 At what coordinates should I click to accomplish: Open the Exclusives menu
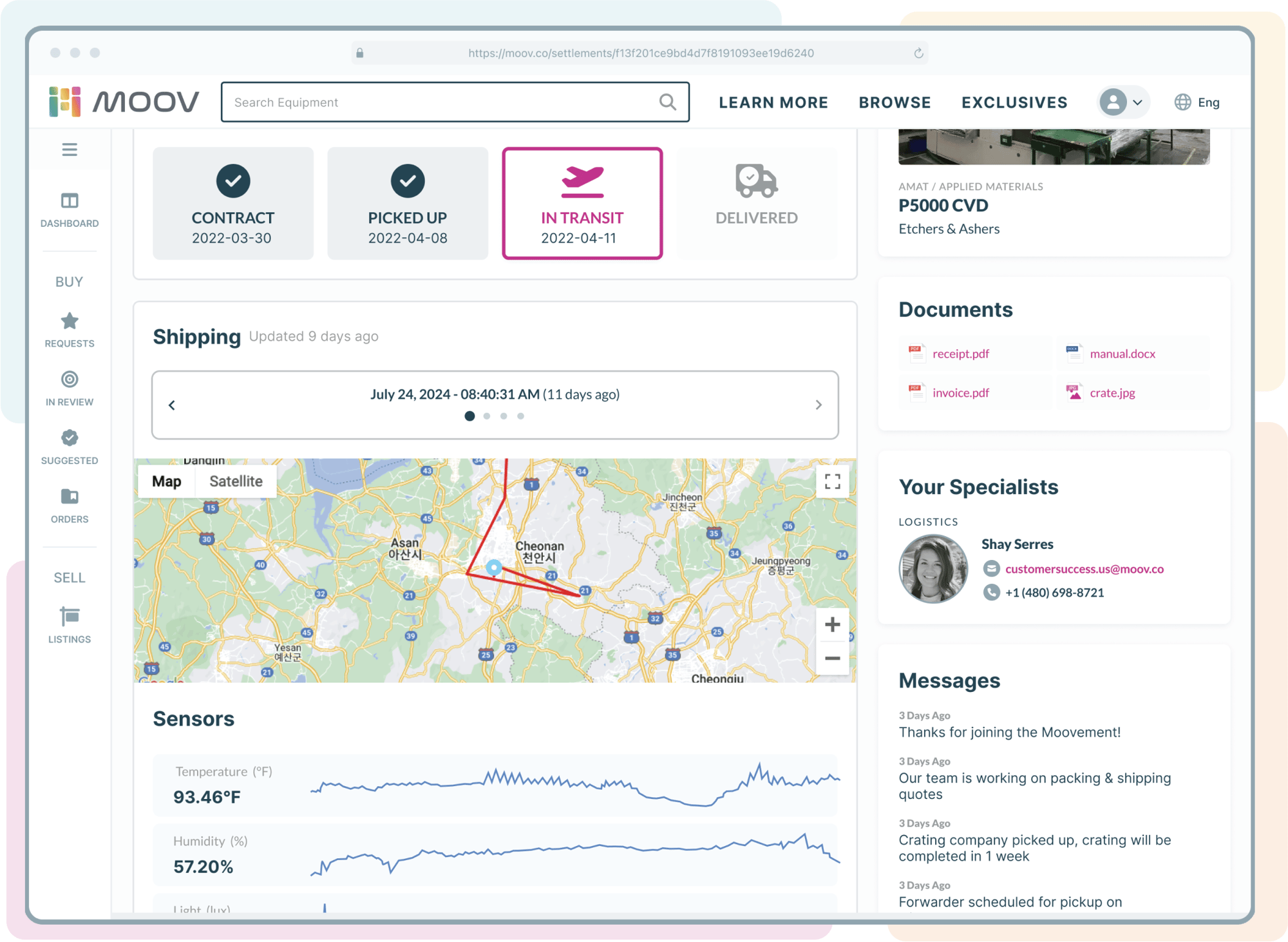(1014, 102)
